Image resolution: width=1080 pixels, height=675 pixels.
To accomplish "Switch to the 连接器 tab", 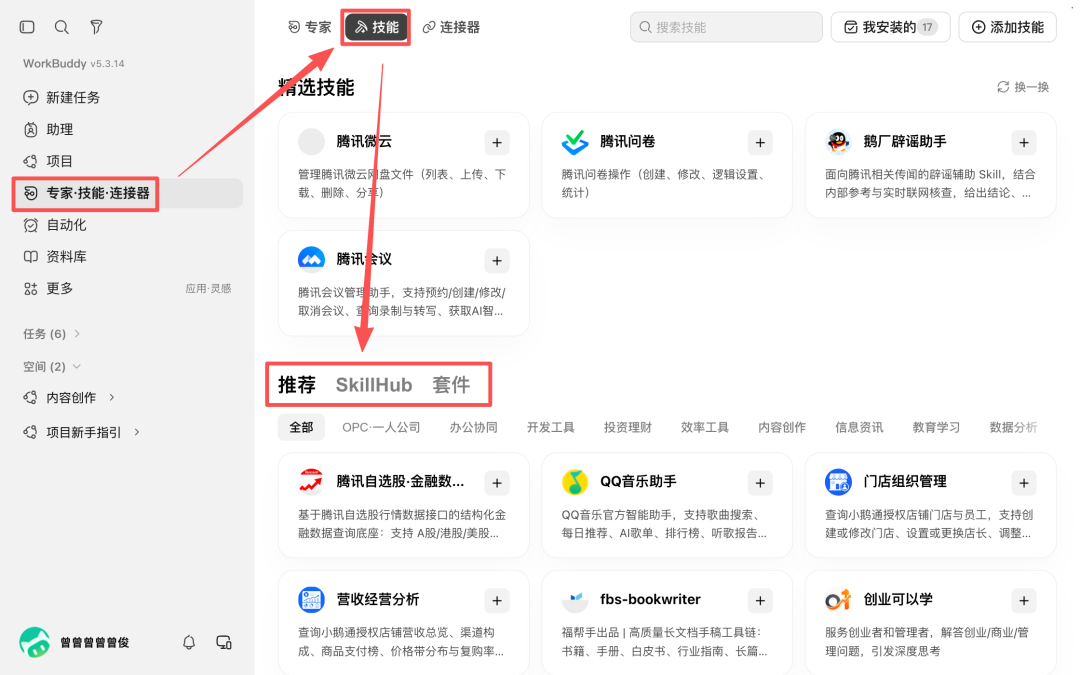I will tap(451, 27).
